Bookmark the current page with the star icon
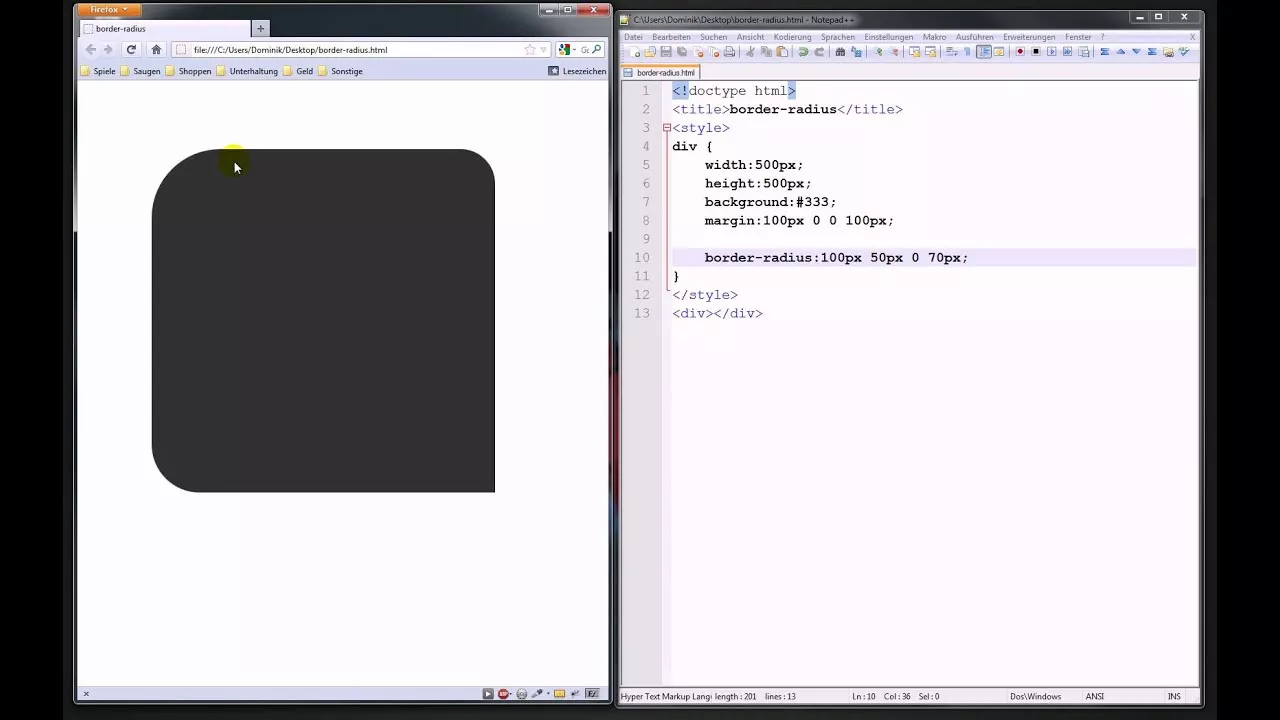1280x720 pixels. (x=528, y=49)
